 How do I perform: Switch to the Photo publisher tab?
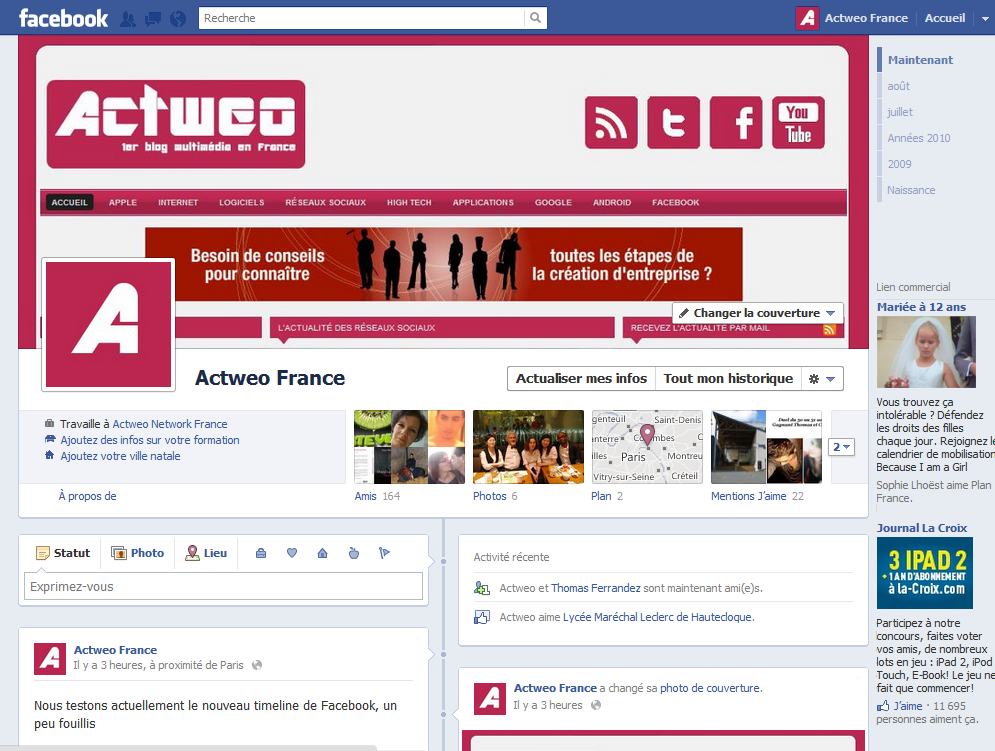pyautogui.click(x=137, y=552)
